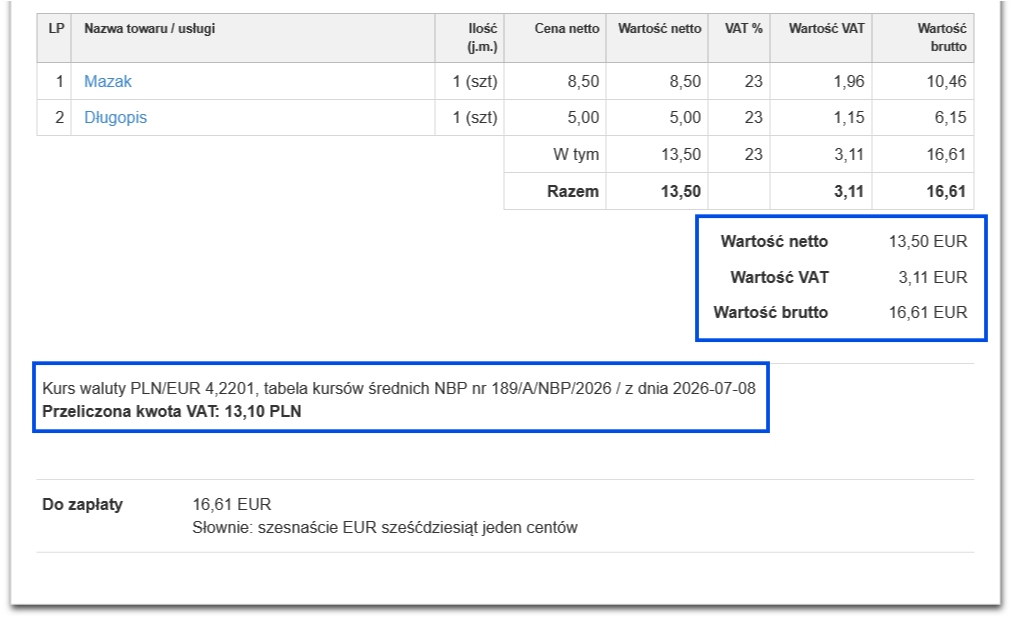
Task: Select Przeliczona kwota VAT 13,10 PLN text
Action: click(172, 412)
